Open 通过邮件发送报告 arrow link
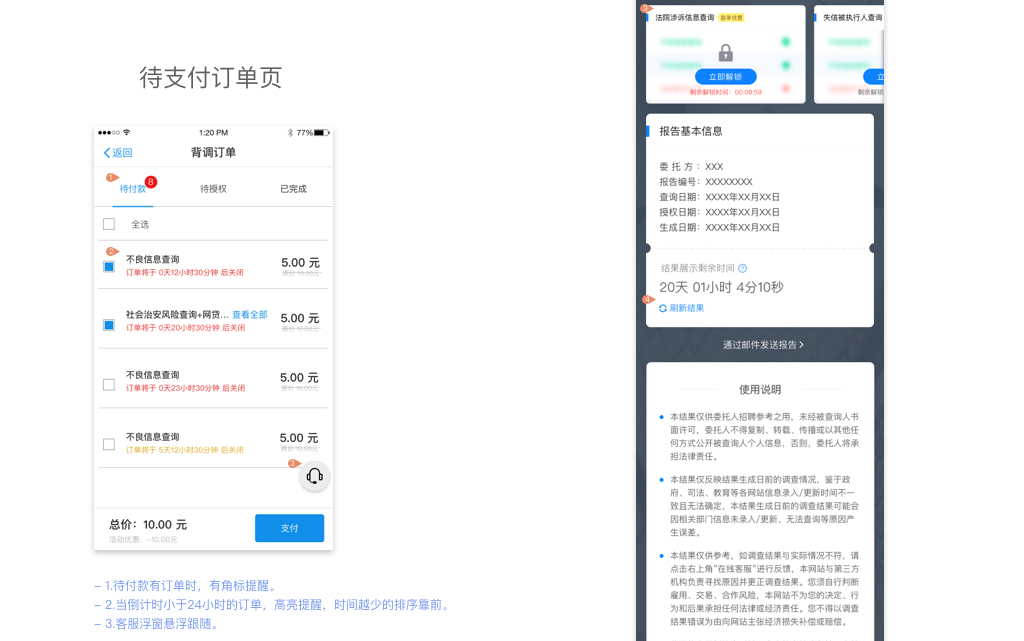The height and width of the screenshot is (641, 1024). pyautogui.click(x=763, y=345)
